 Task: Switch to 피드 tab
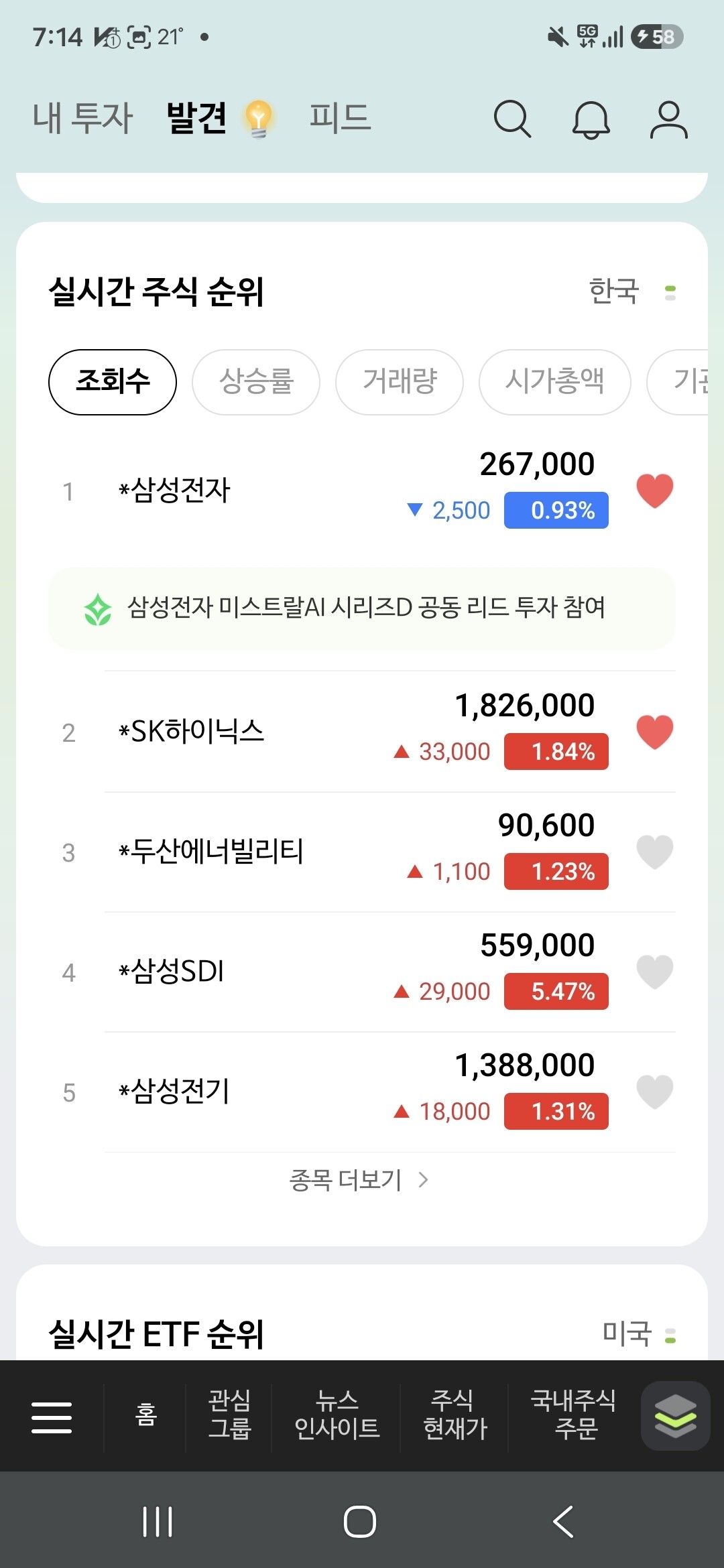pos(341,118)
